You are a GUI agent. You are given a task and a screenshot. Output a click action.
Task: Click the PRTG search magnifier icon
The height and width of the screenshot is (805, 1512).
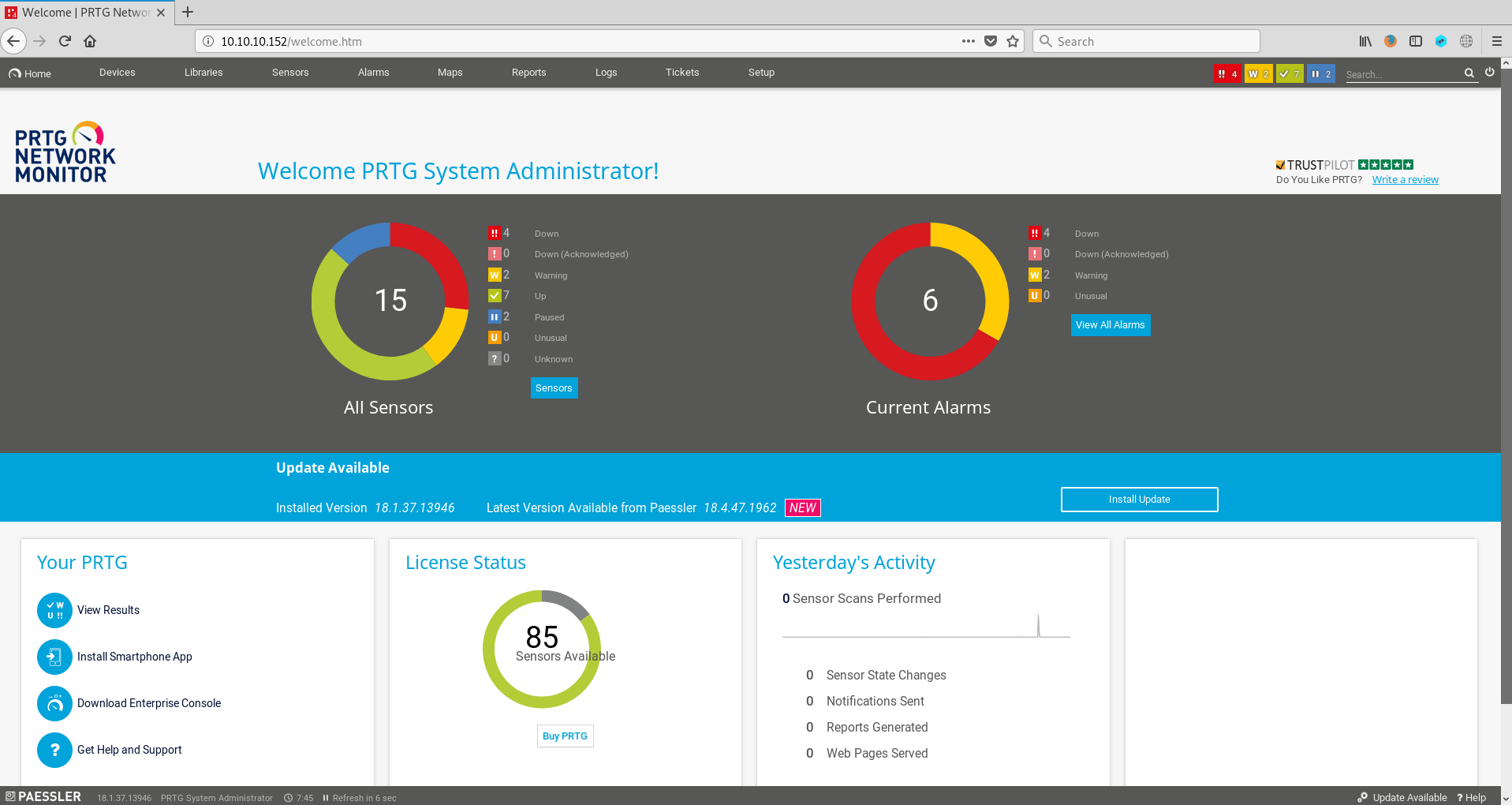[1469, 73]
